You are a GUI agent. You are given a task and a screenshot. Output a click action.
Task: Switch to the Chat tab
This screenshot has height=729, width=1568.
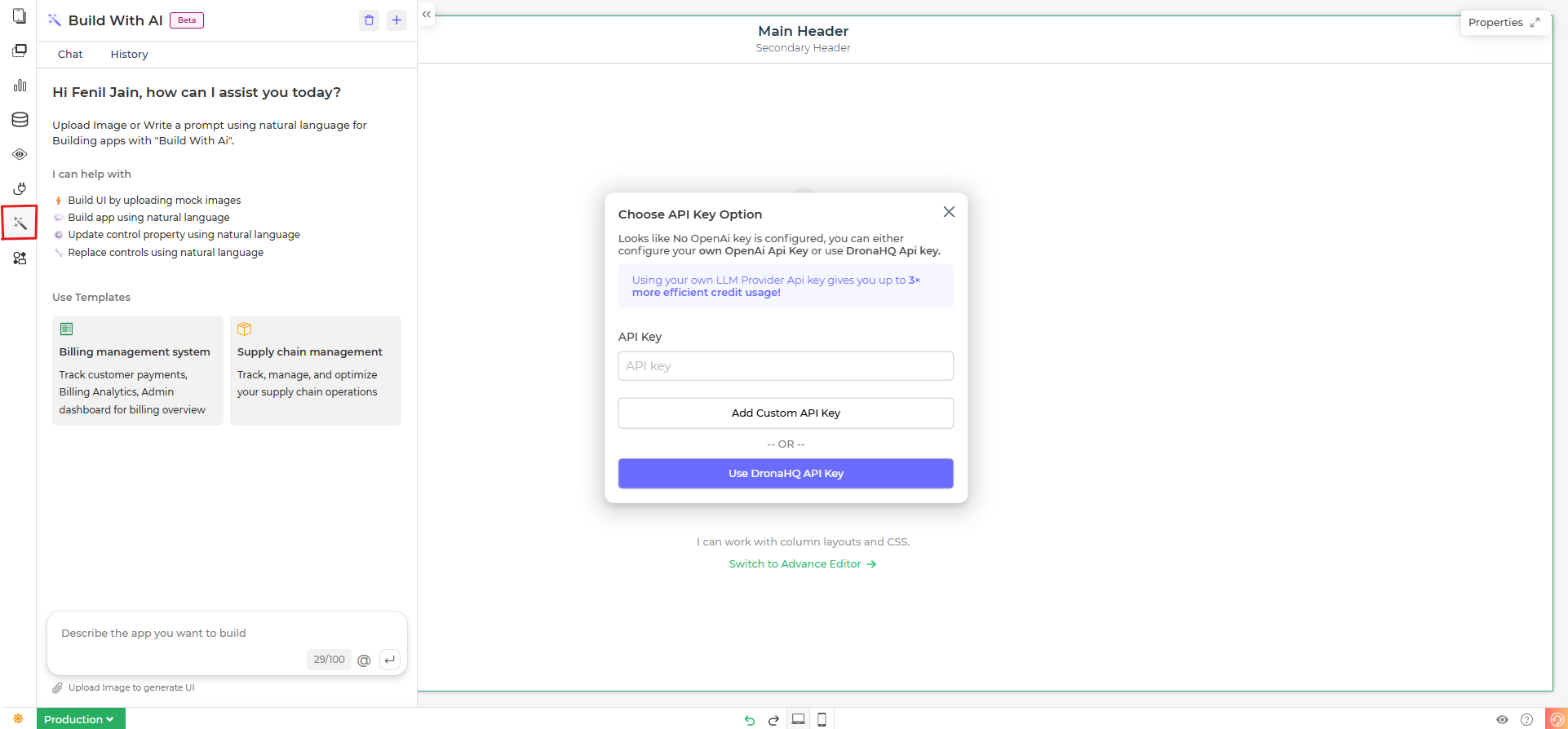pos(70,54)
